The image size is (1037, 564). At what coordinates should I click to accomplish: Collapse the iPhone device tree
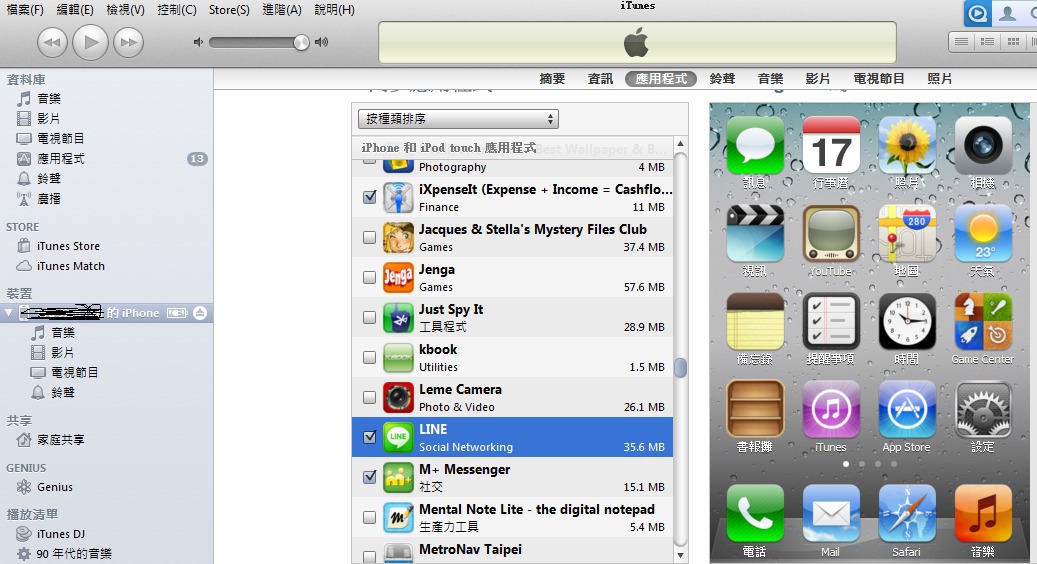9,313
